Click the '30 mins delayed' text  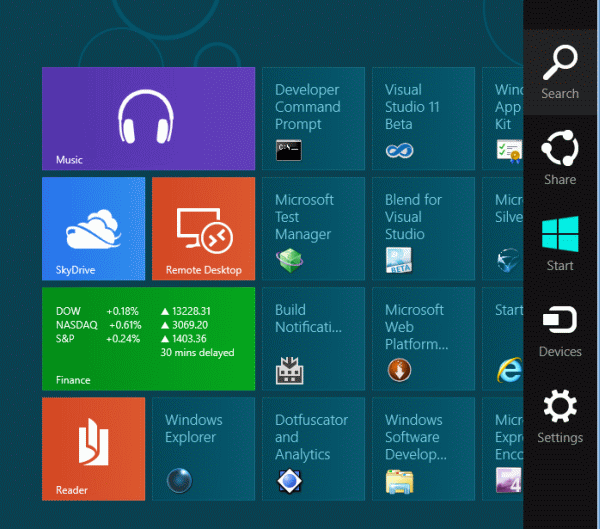coord(197,353)
